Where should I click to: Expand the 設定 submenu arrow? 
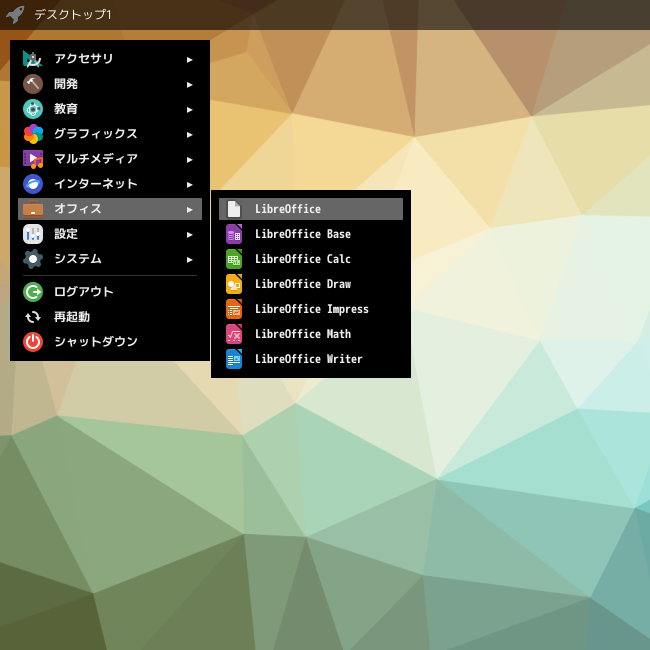pos(189,235)
